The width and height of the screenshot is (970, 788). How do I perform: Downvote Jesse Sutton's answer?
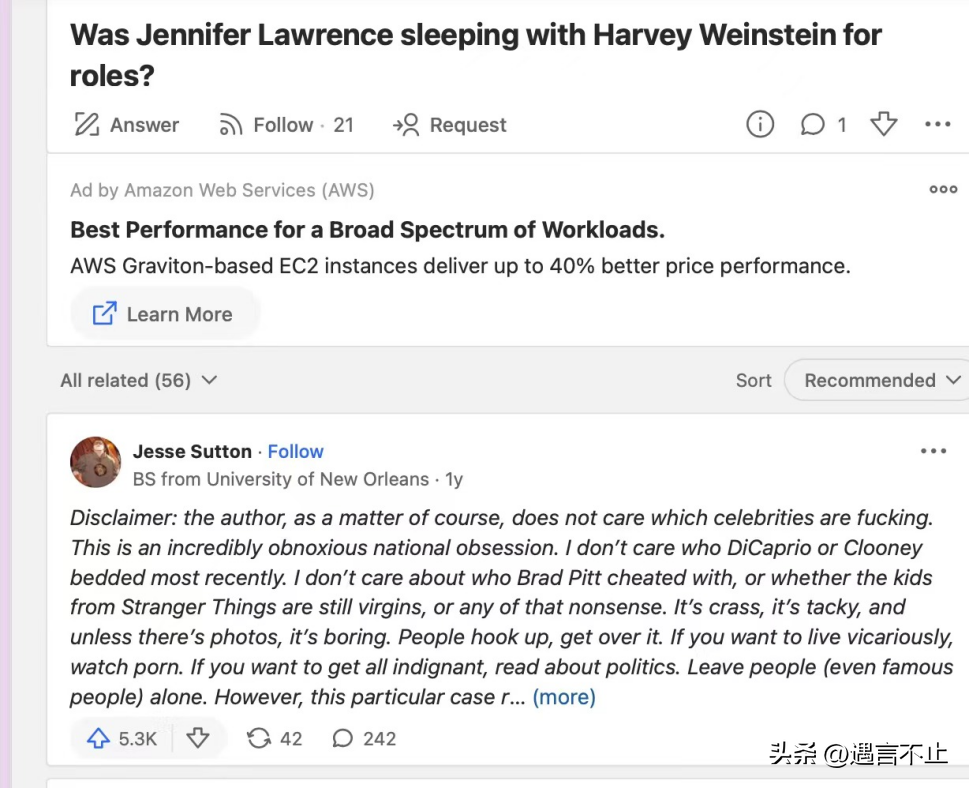(x=198, y=738)
